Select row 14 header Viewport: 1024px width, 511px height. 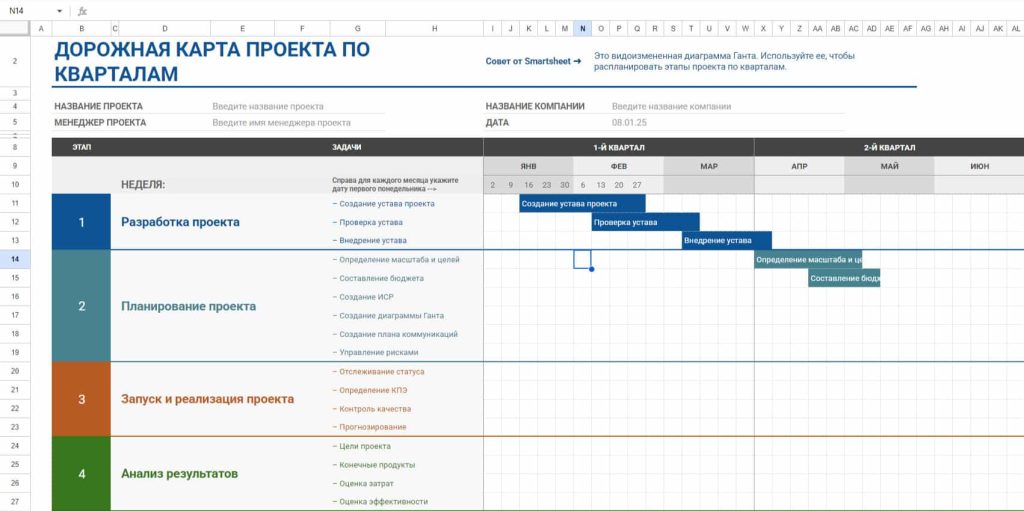click(15, 259)
